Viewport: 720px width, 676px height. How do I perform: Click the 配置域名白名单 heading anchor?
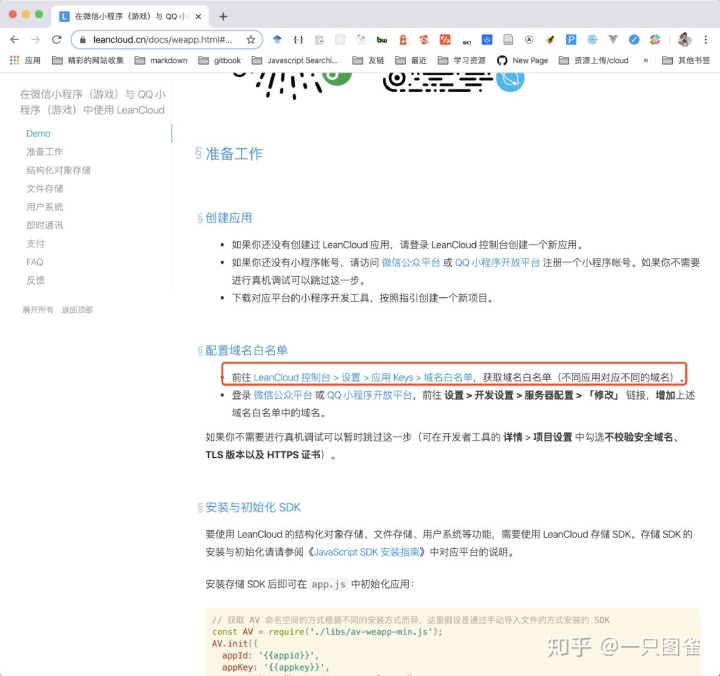200,351
